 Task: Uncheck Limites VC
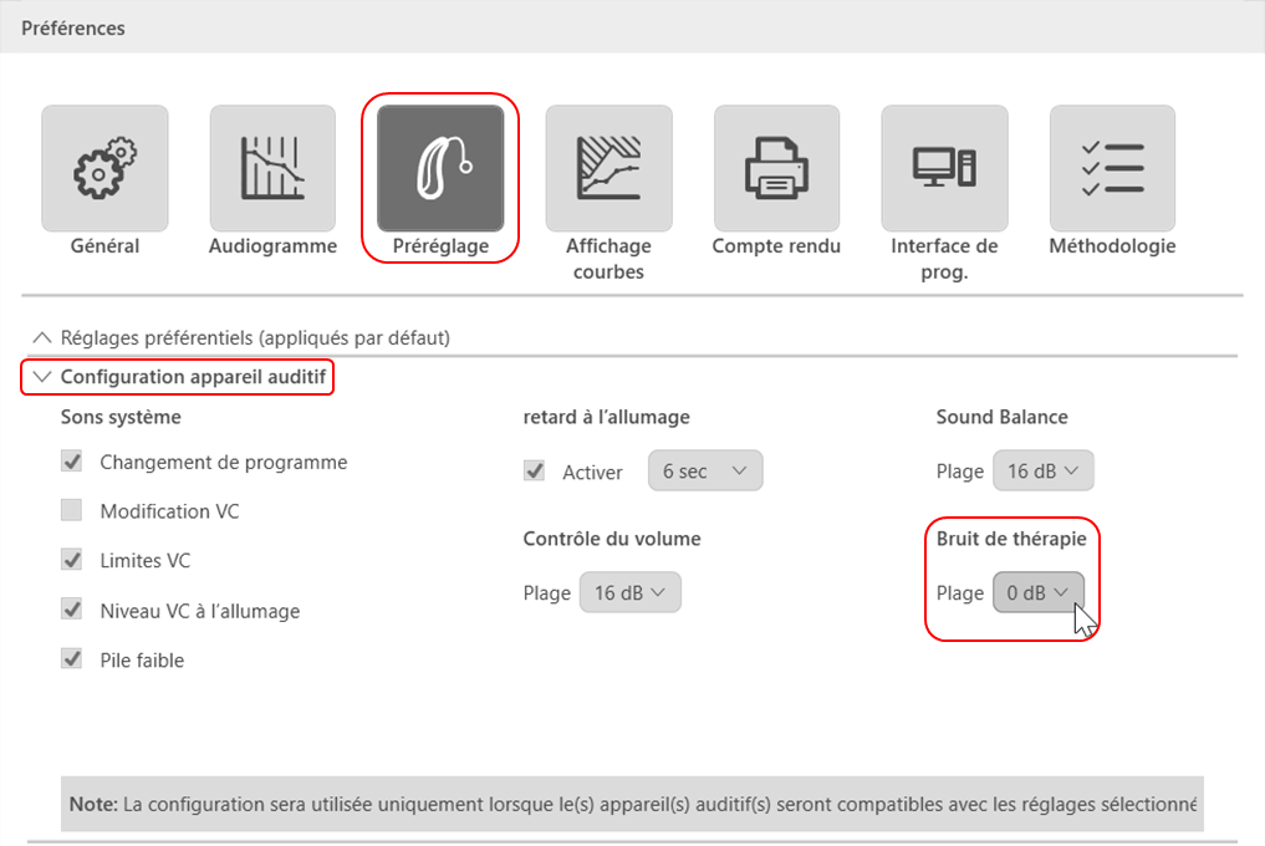[71, 560]
